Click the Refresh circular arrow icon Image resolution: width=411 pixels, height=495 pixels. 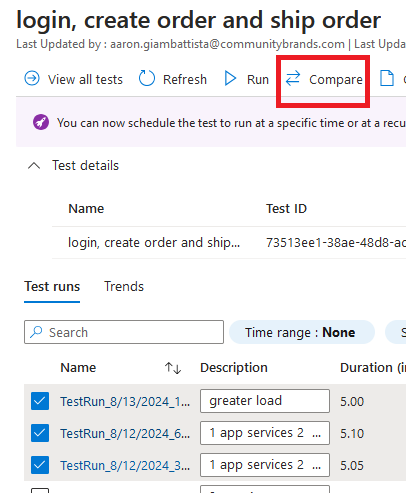pos(147,79)
